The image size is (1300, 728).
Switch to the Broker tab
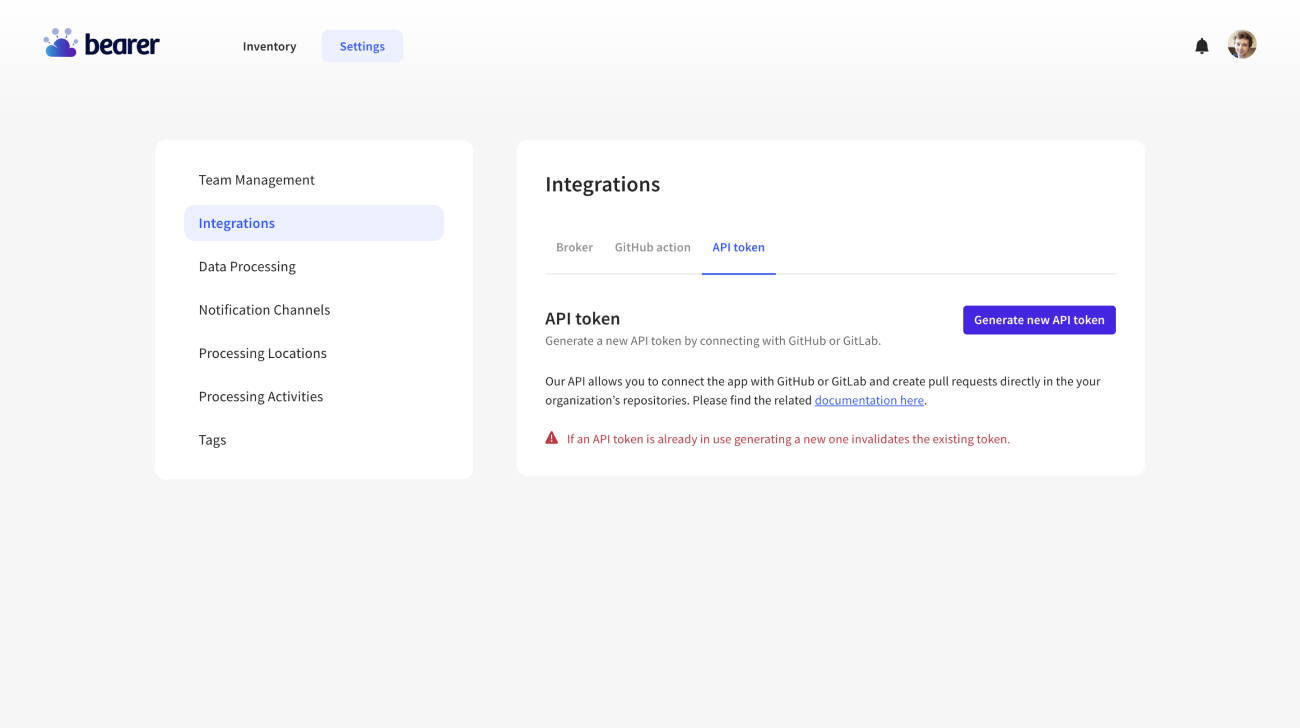(574, 247)
